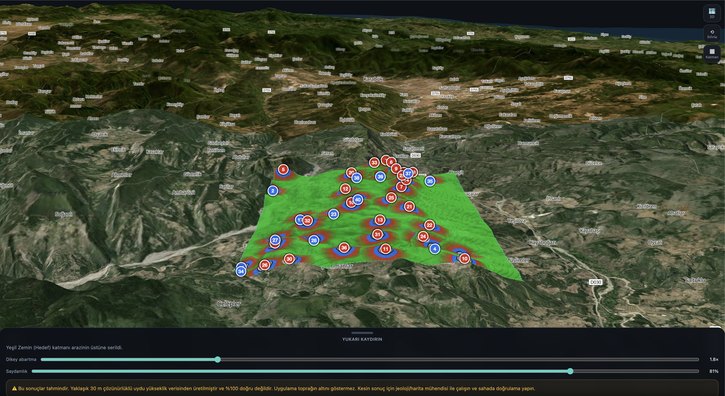Image resolution: width=725 pixels, height=396 pixels.
Task: Select blue marker 28
Action: [314, 240]
